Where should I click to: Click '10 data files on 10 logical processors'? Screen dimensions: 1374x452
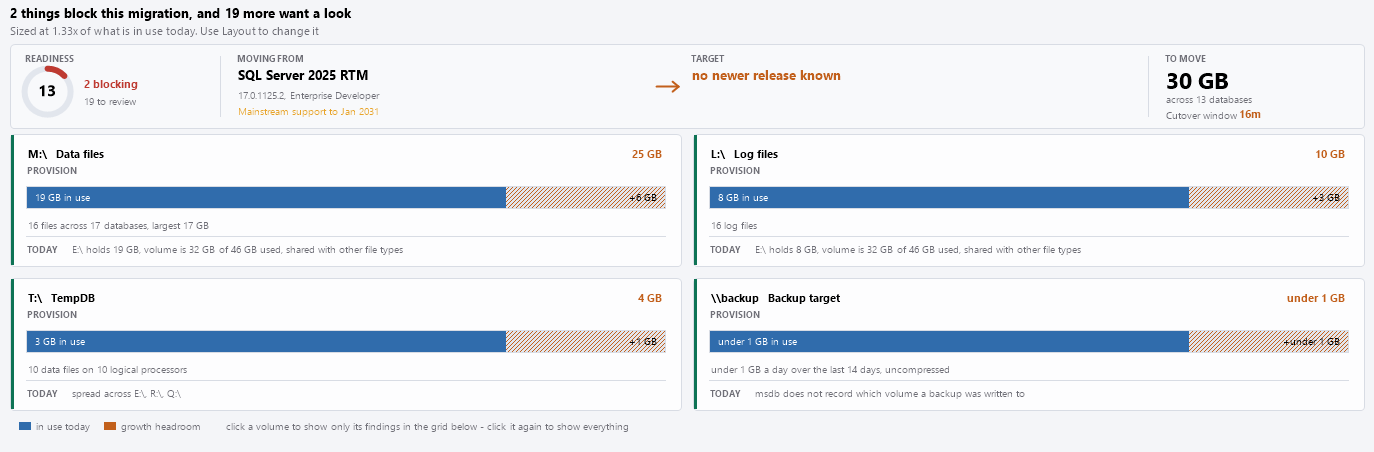(x=107, y=370)
